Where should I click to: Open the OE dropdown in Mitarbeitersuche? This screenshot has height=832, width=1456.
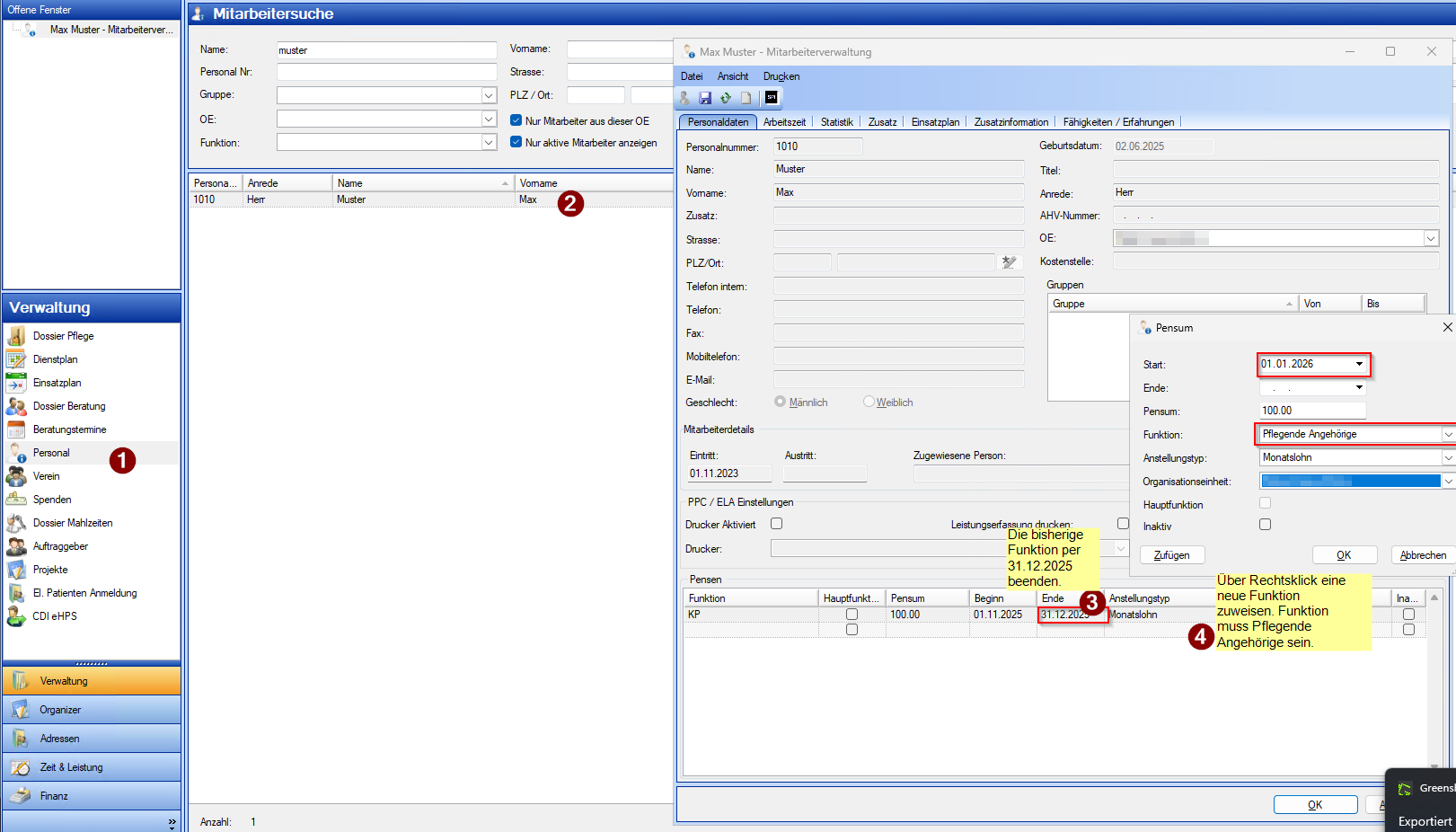click(489, 119)
